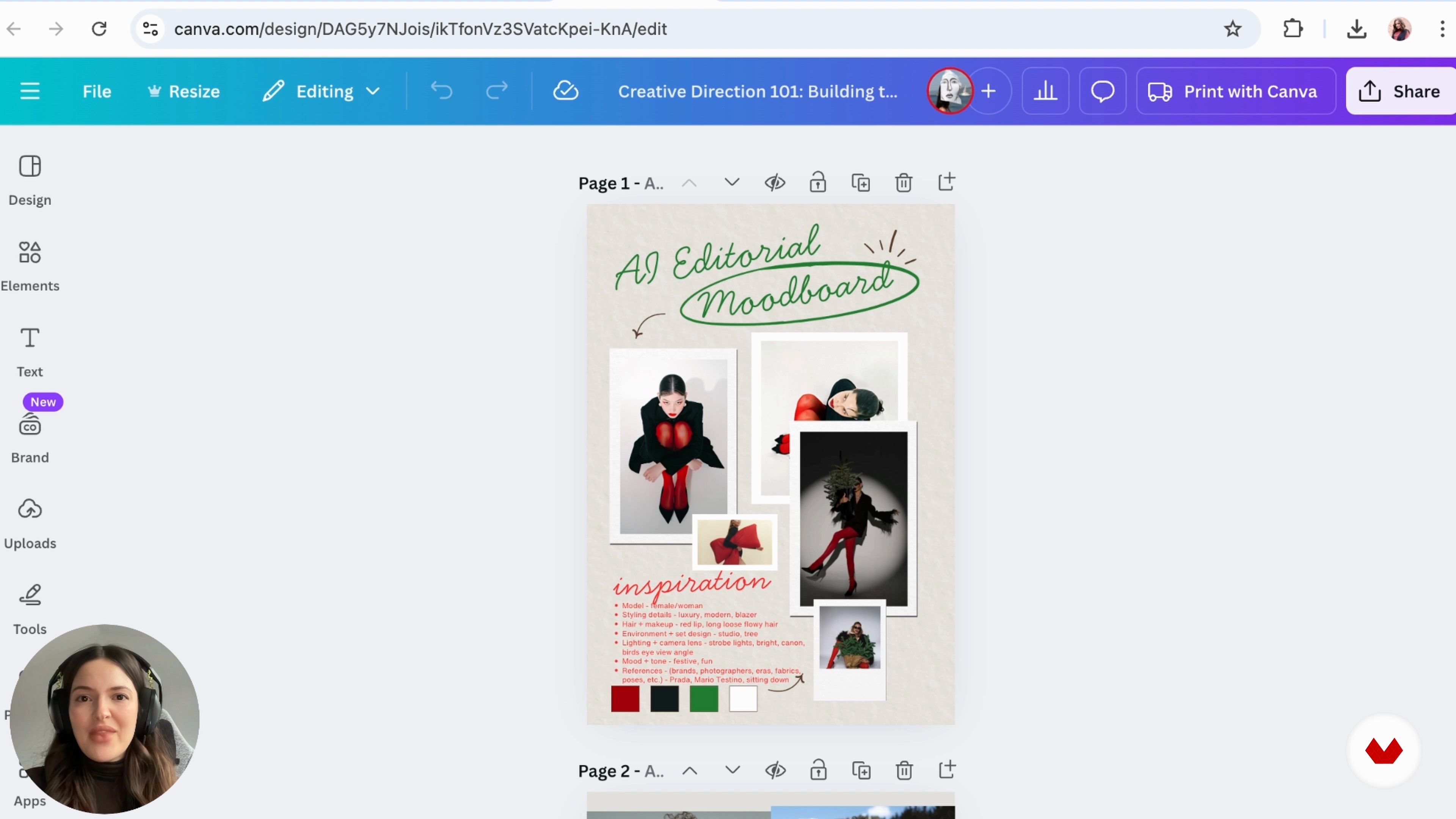The width and height of the screenshot is (1456, 819).
Task: Open the File menu
Action: 97,91
